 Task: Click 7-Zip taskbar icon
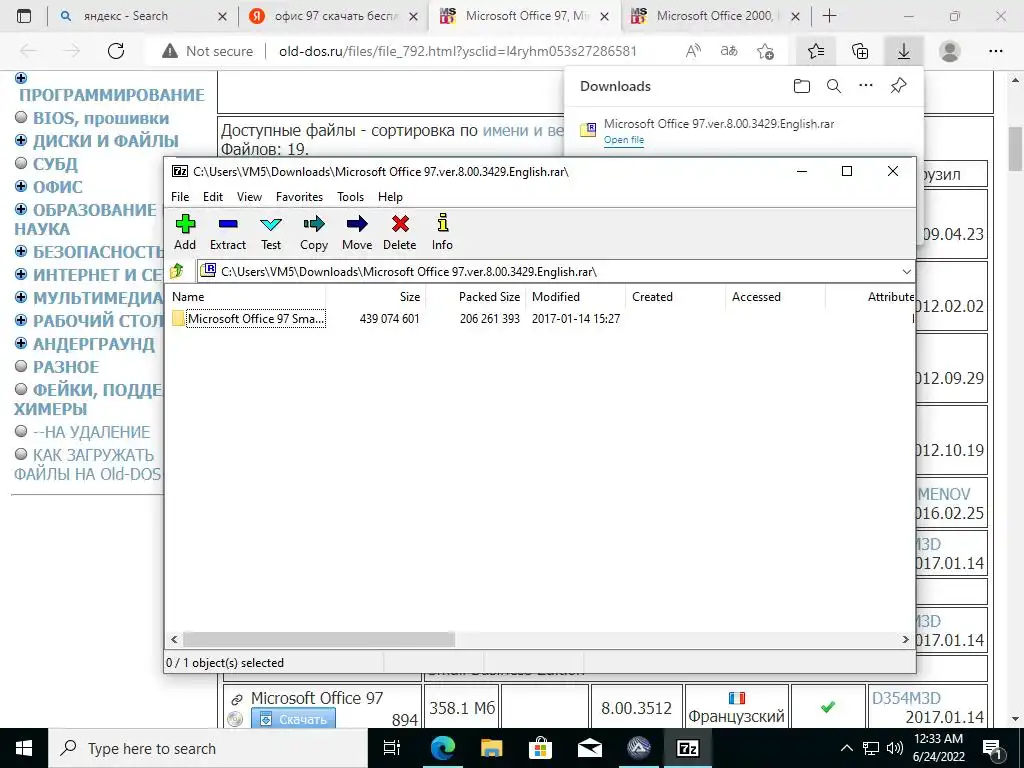(688, 748)
